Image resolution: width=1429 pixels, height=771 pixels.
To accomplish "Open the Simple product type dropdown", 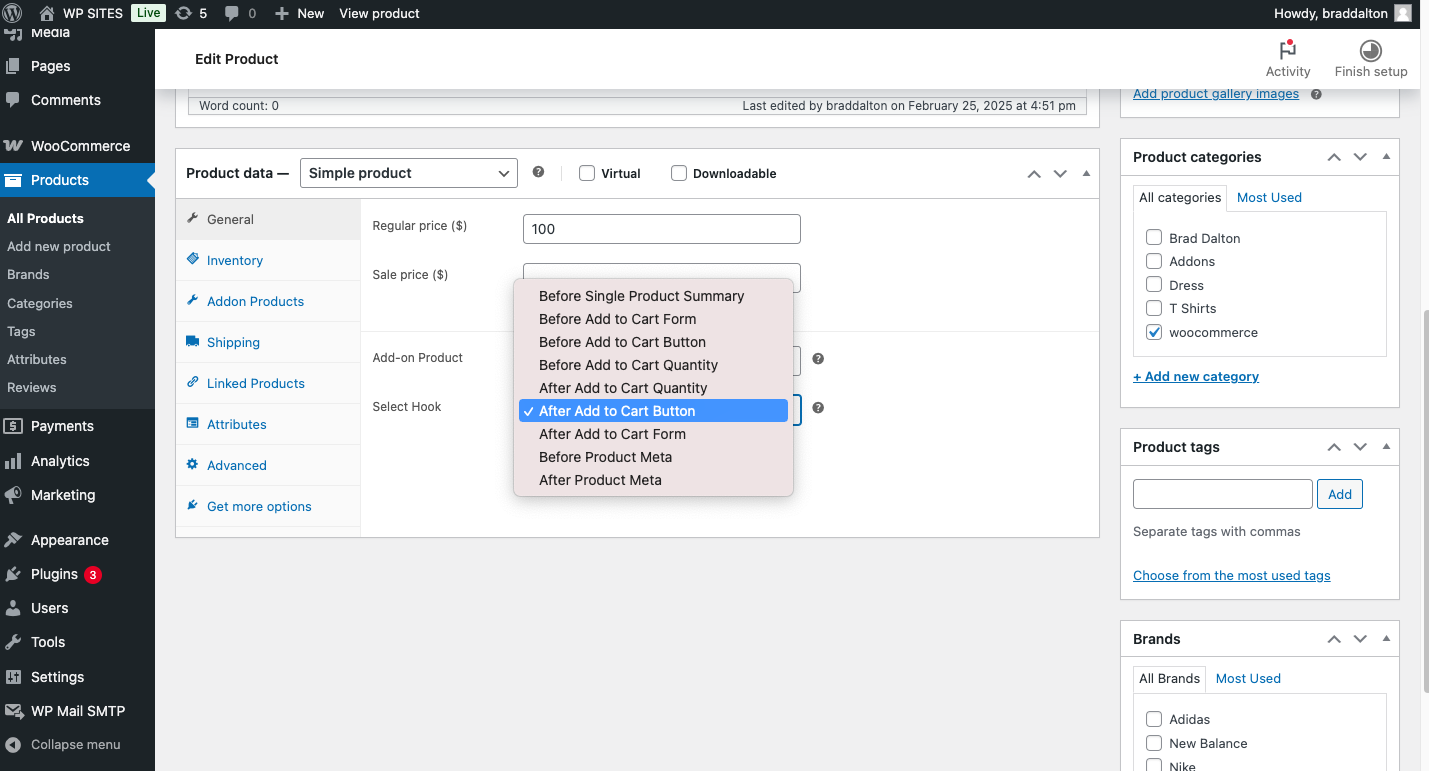I will [x=408, y=173].
